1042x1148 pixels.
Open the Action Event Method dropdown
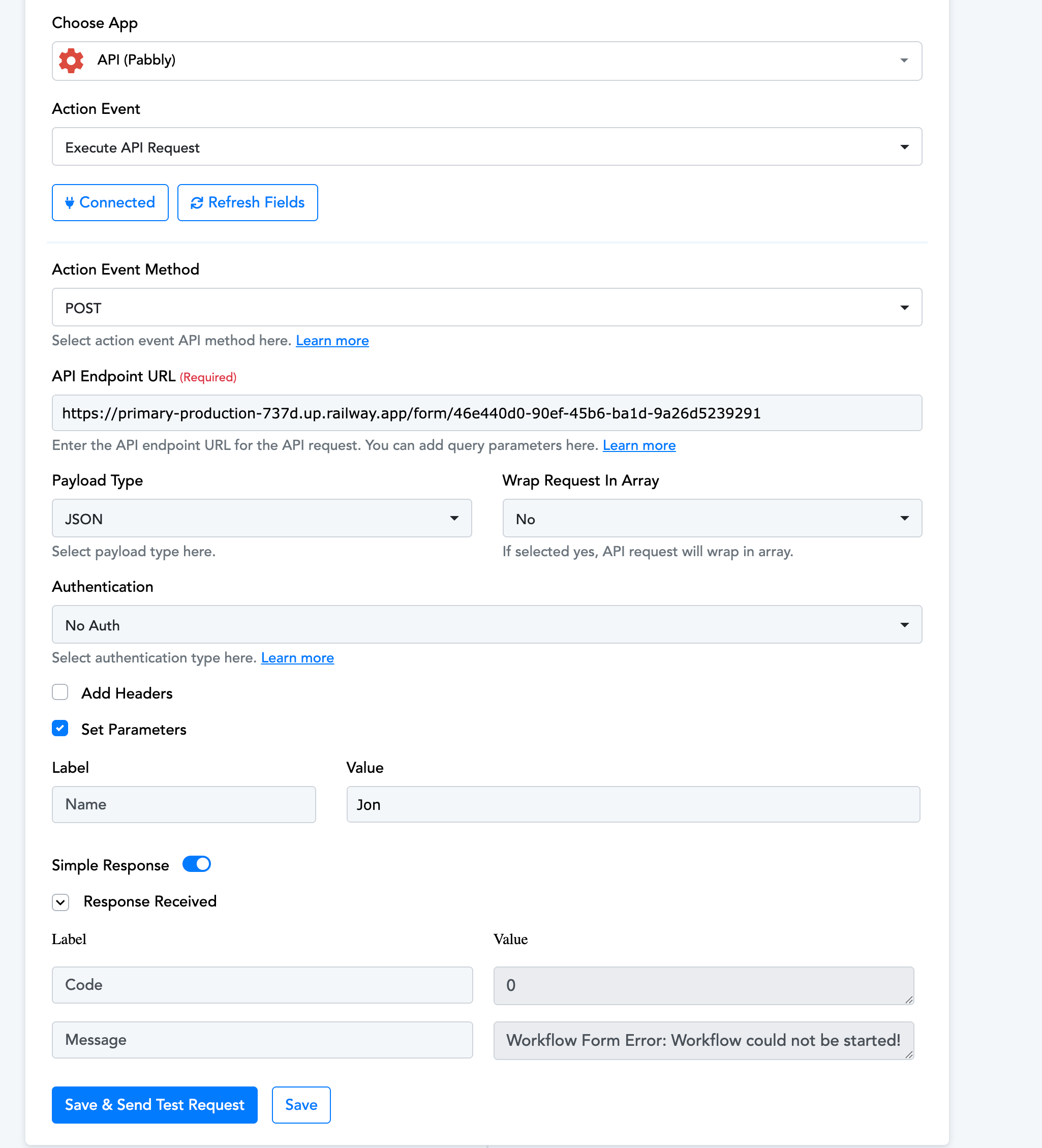tap(486, 308)
